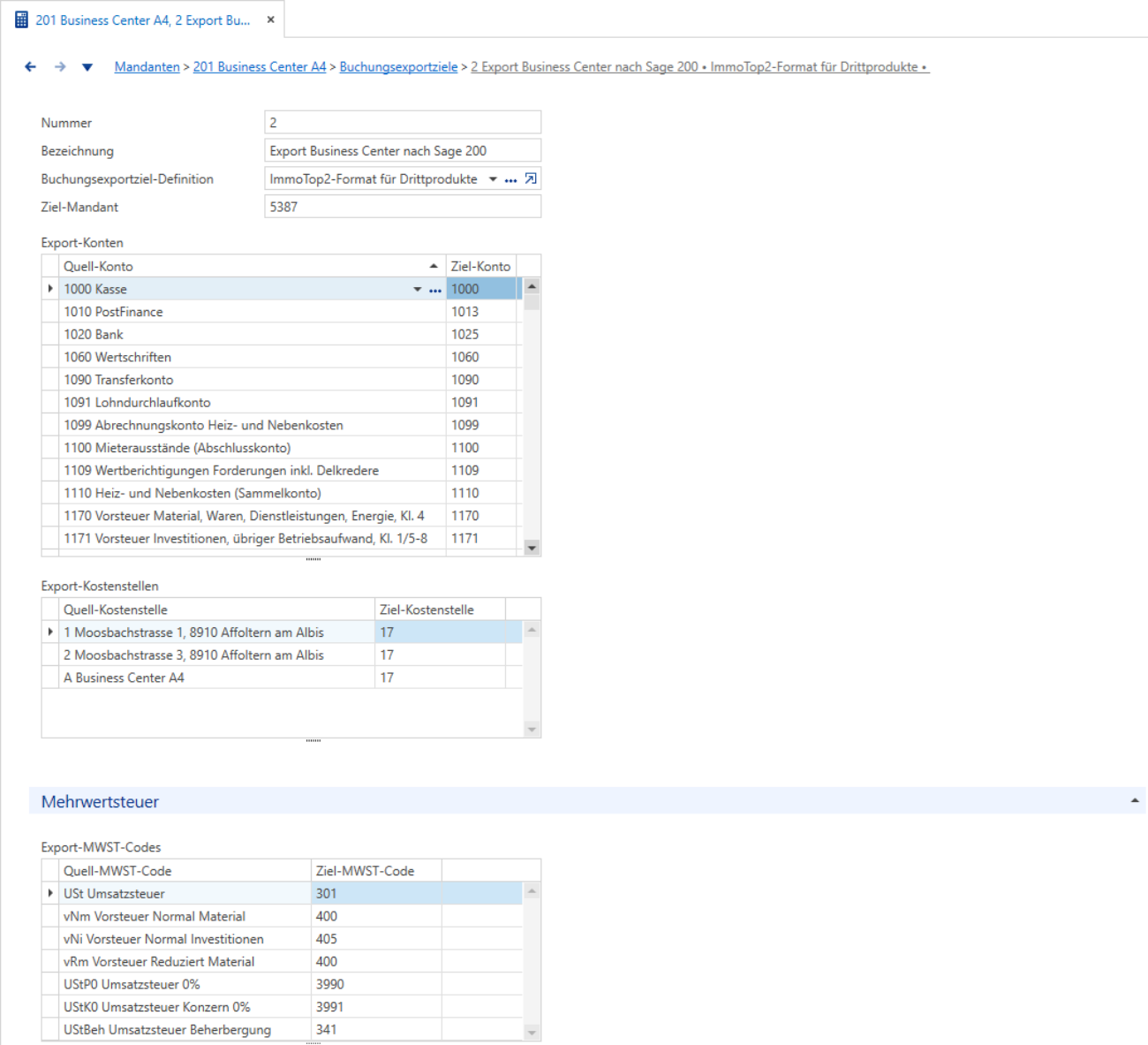
Task: Click the Ziel-MWST-Code cell 301
Action: pyautogui.click(x=376, y=894)
